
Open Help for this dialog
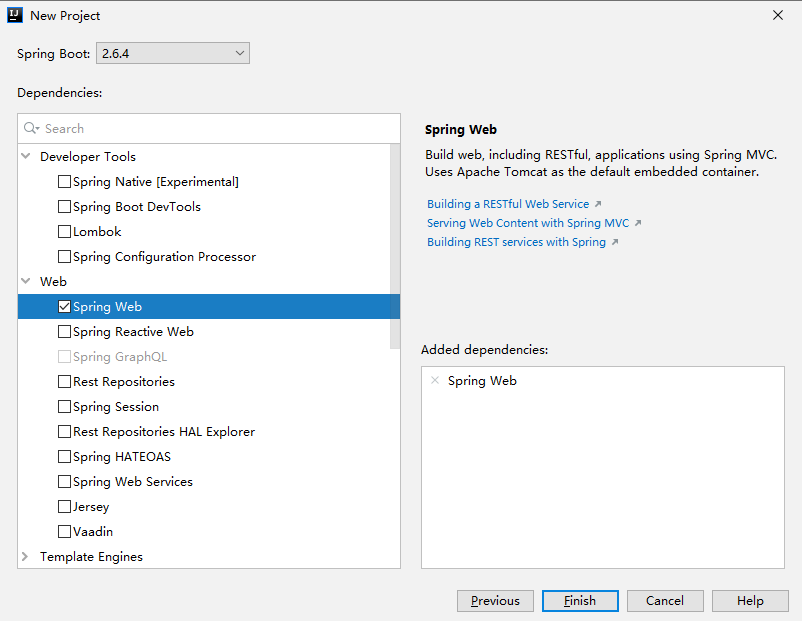750,601
